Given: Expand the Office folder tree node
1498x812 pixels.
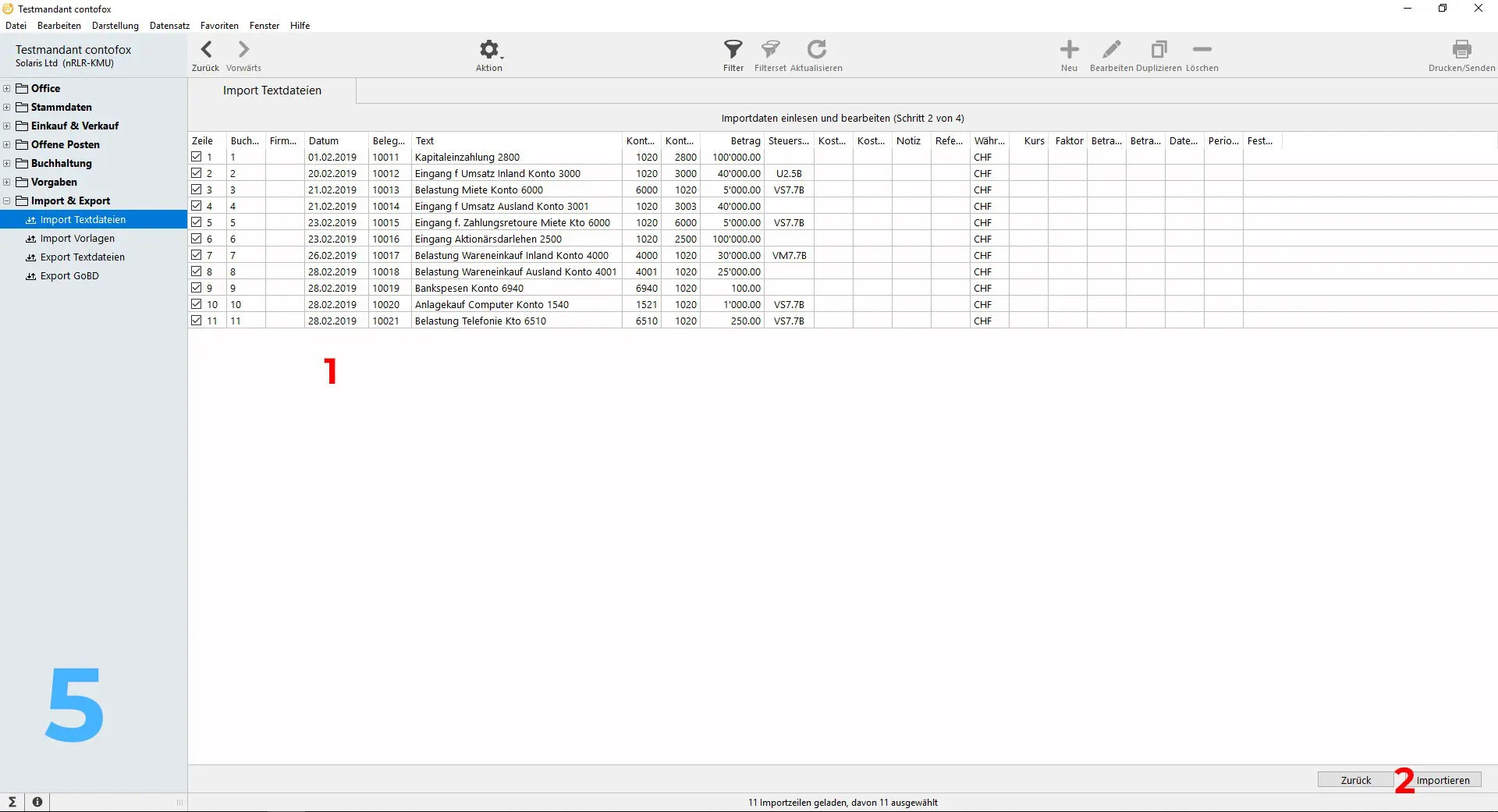Looking at the screenshot, I should [x=7, y=89].
